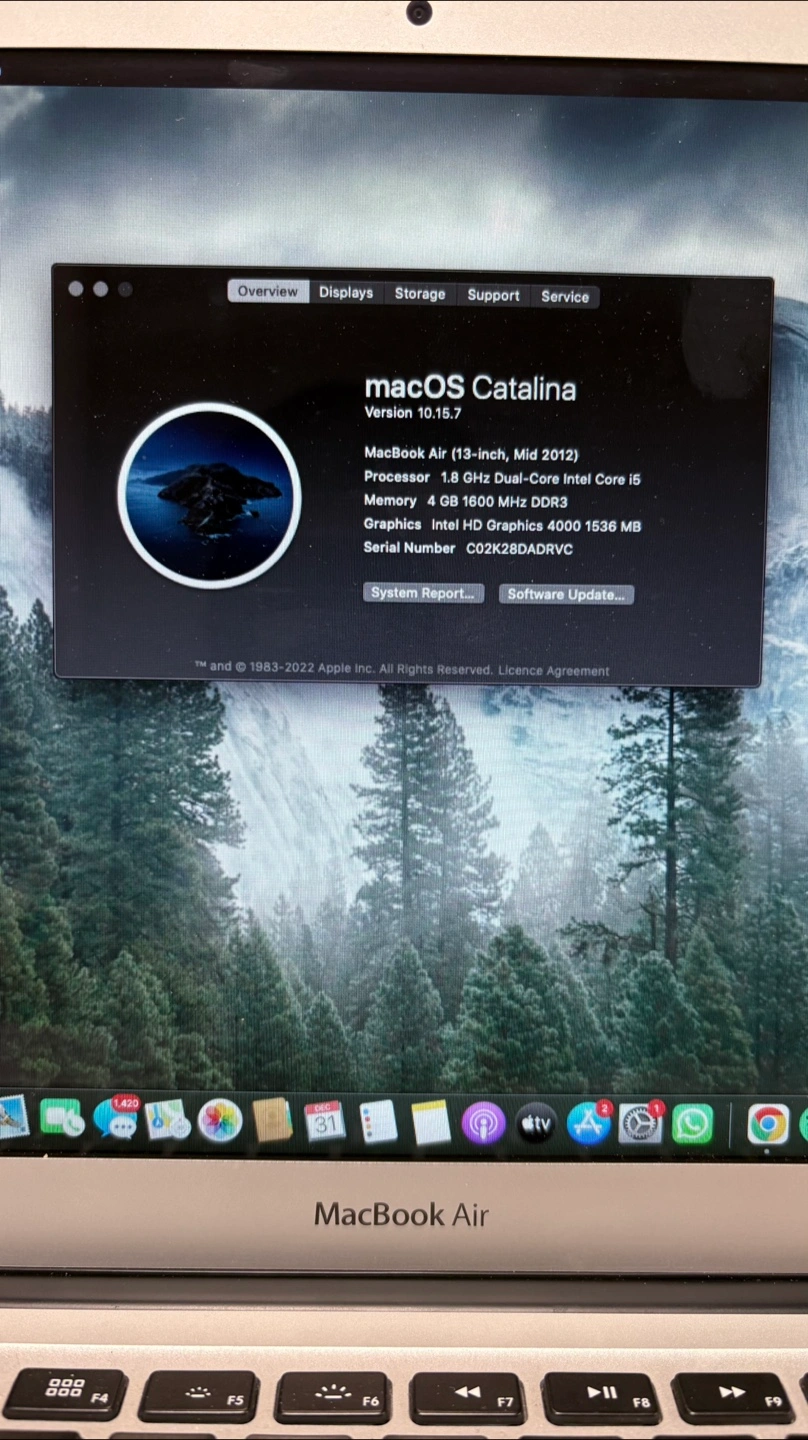Open Contacts from the dock
This screenshot has height=1440, width=808.
click(x=272, y=1121)
